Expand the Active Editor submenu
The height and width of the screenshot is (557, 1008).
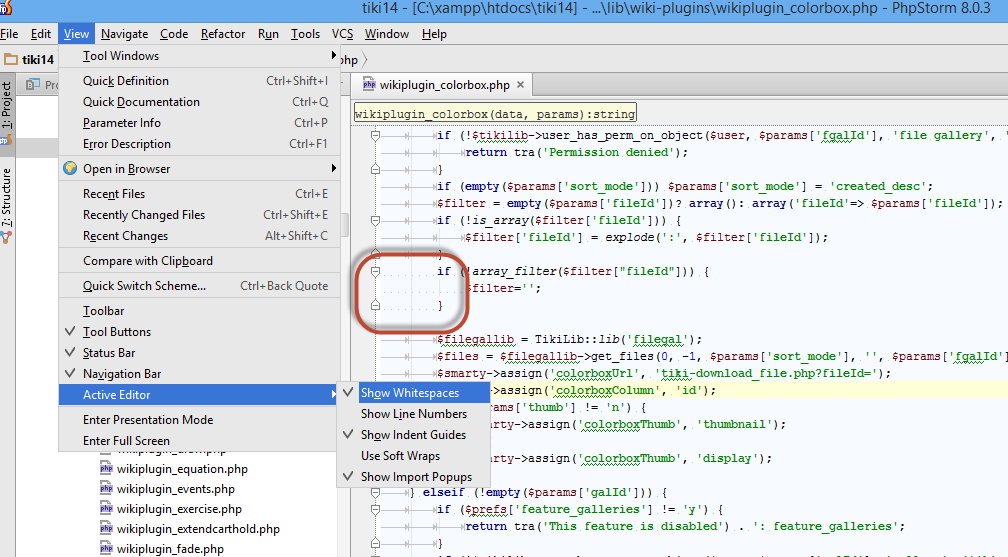(199, 395)
